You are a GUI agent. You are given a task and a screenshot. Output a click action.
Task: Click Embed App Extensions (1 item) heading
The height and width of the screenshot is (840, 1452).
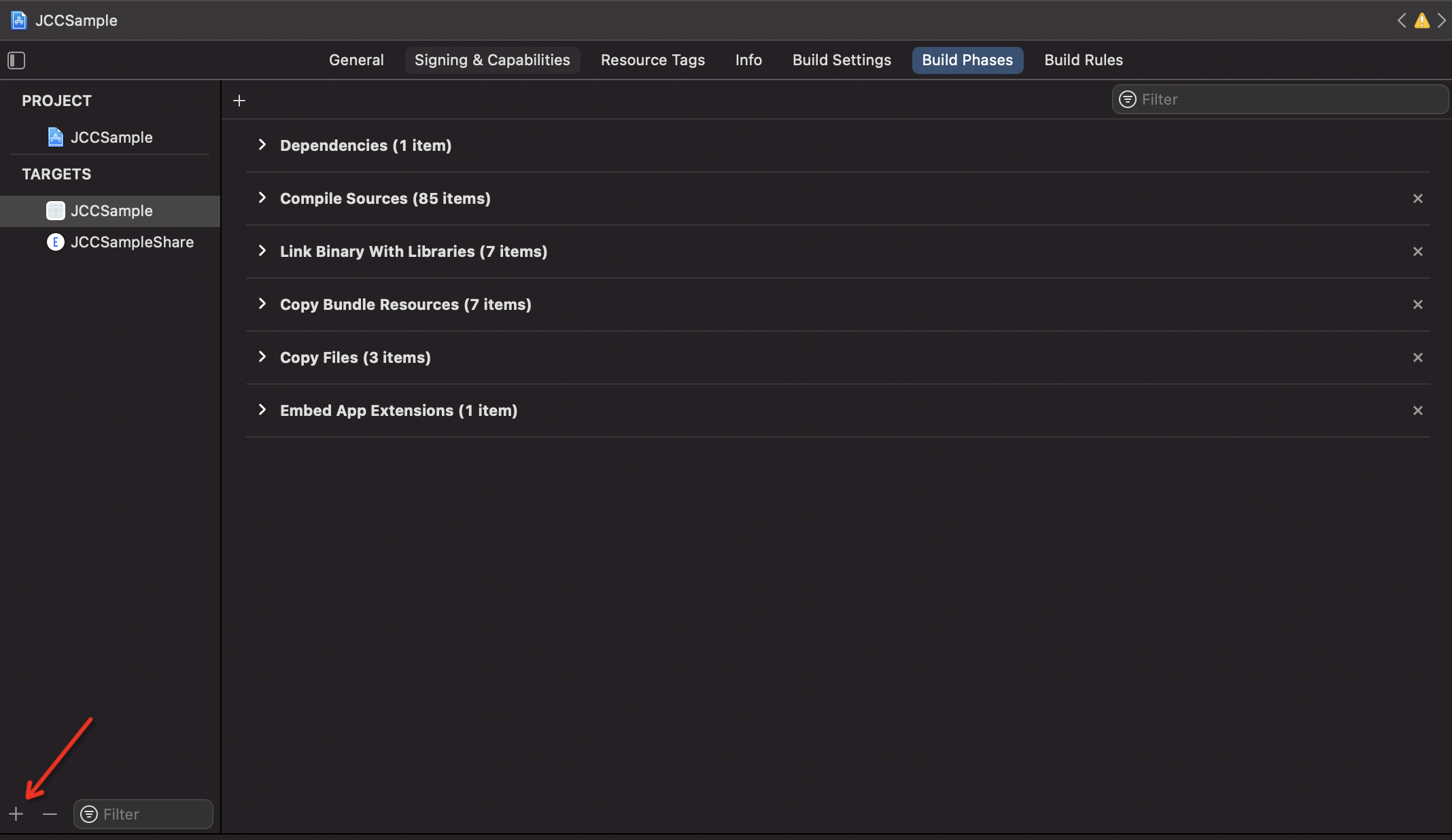399,410
